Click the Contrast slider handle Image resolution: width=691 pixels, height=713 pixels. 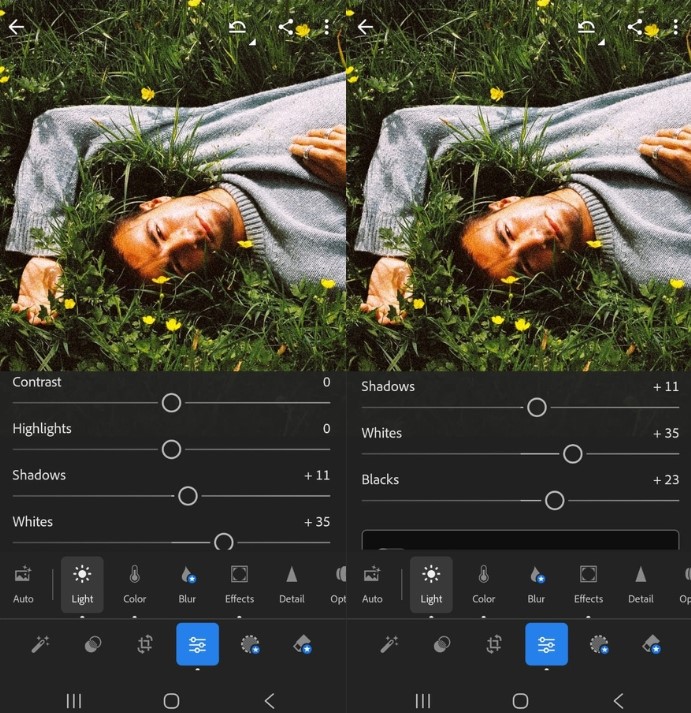coord(171,403)
